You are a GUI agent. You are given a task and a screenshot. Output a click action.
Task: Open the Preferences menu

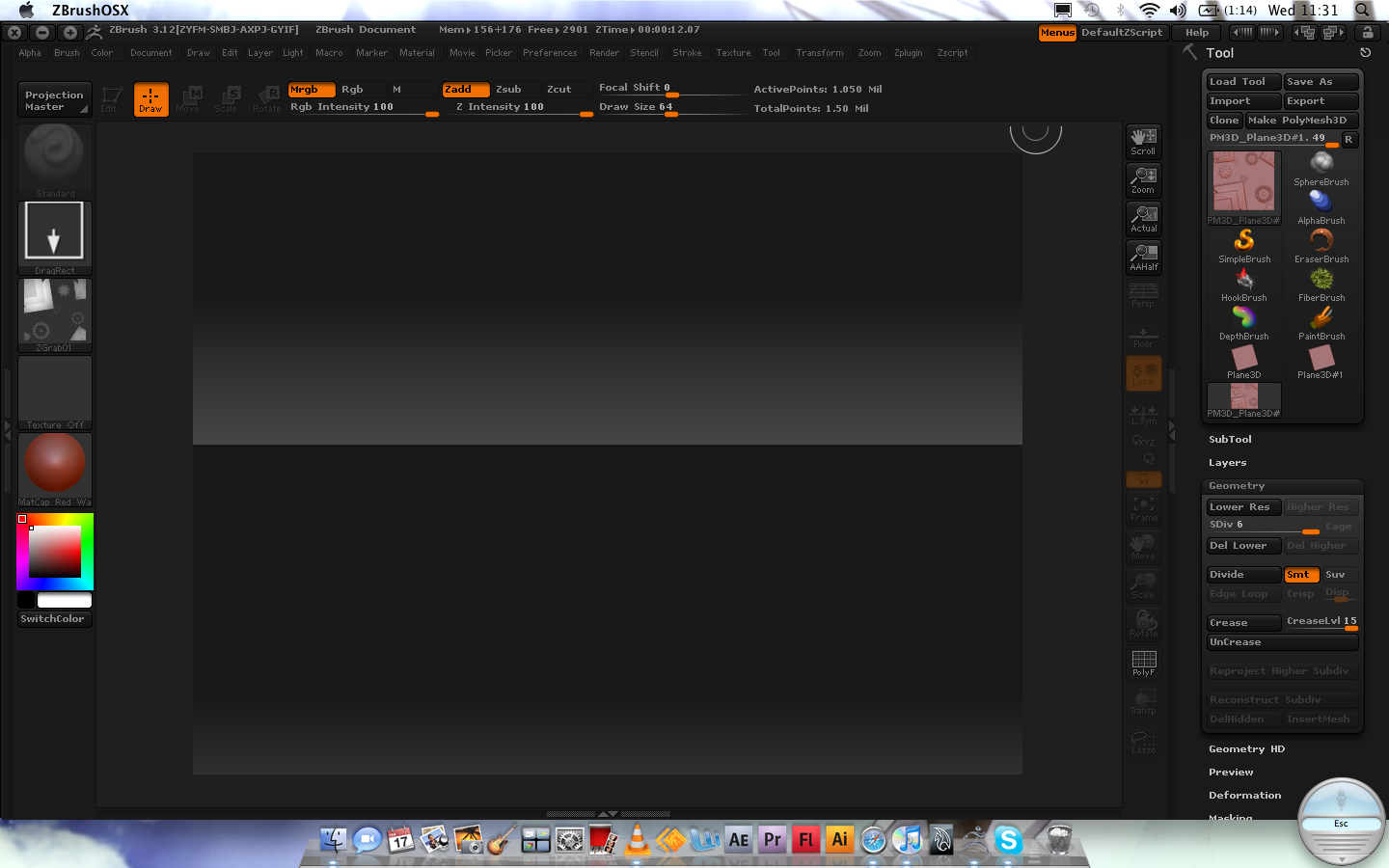pyautogui.click(x=550, y=53)
